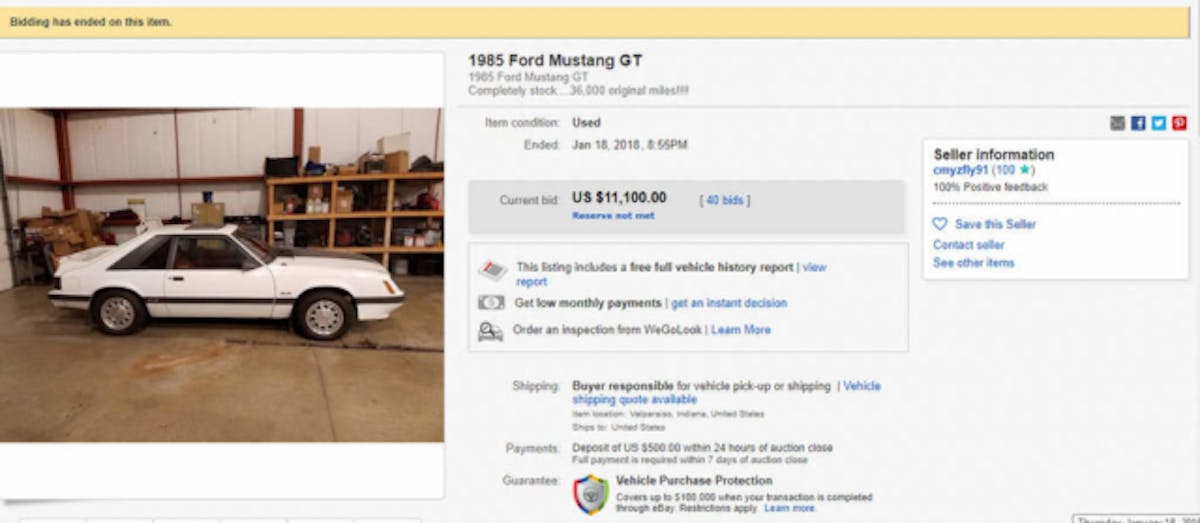1200x523 pixels.
Task: Click the low monthly payments money icon
Action: coord(491,303)
